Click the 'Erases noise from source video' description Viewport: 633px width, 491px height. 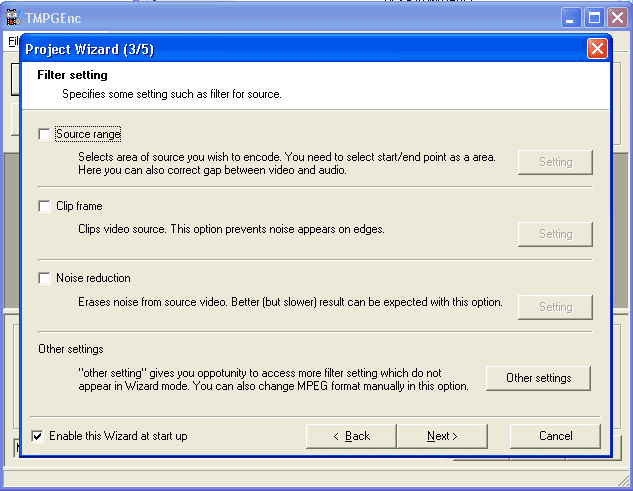(290, 302)
